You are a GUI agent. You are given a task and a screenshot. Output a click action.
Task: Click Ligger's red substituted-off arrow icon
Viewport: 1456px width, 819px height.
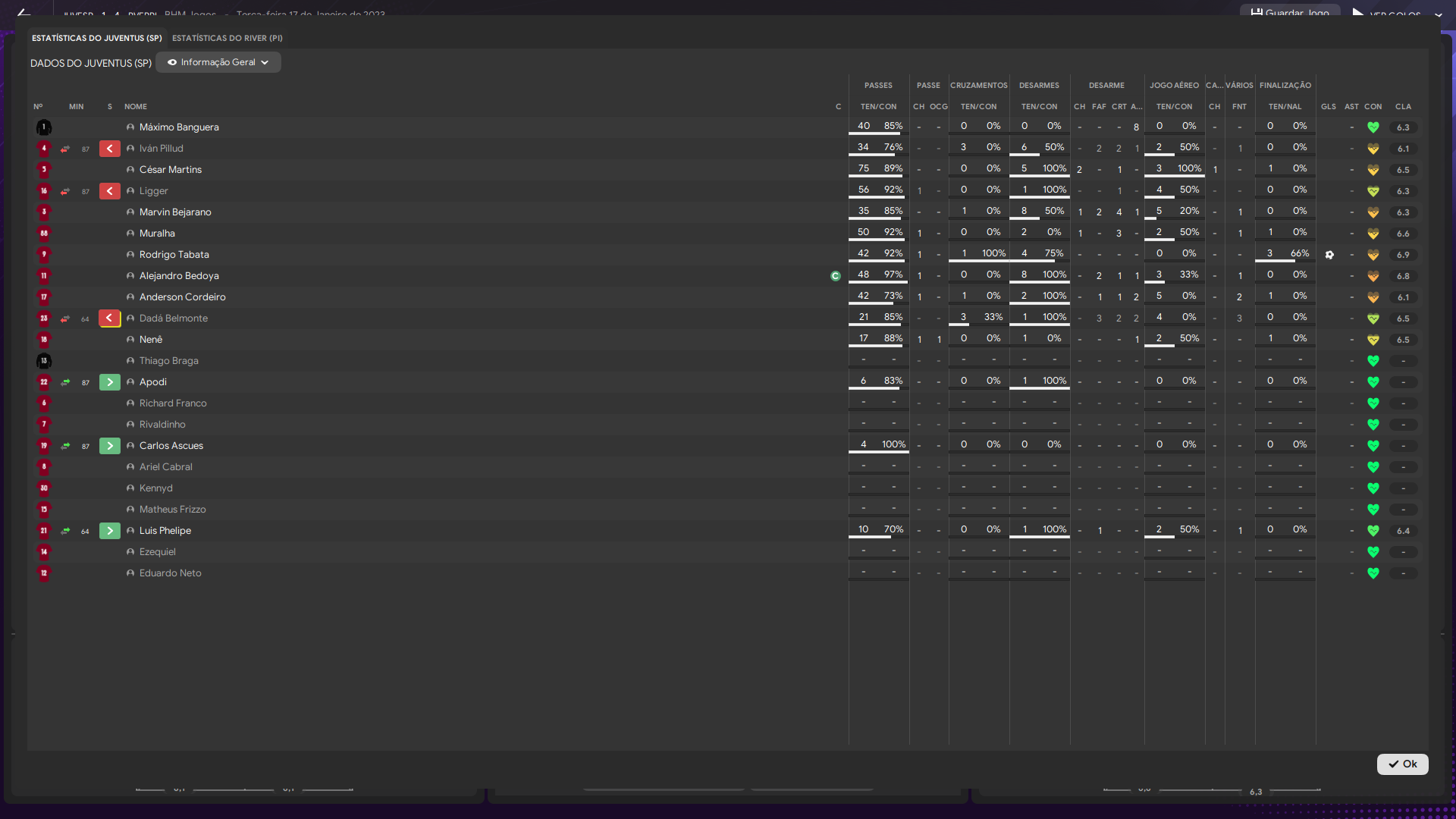[110, 191]
